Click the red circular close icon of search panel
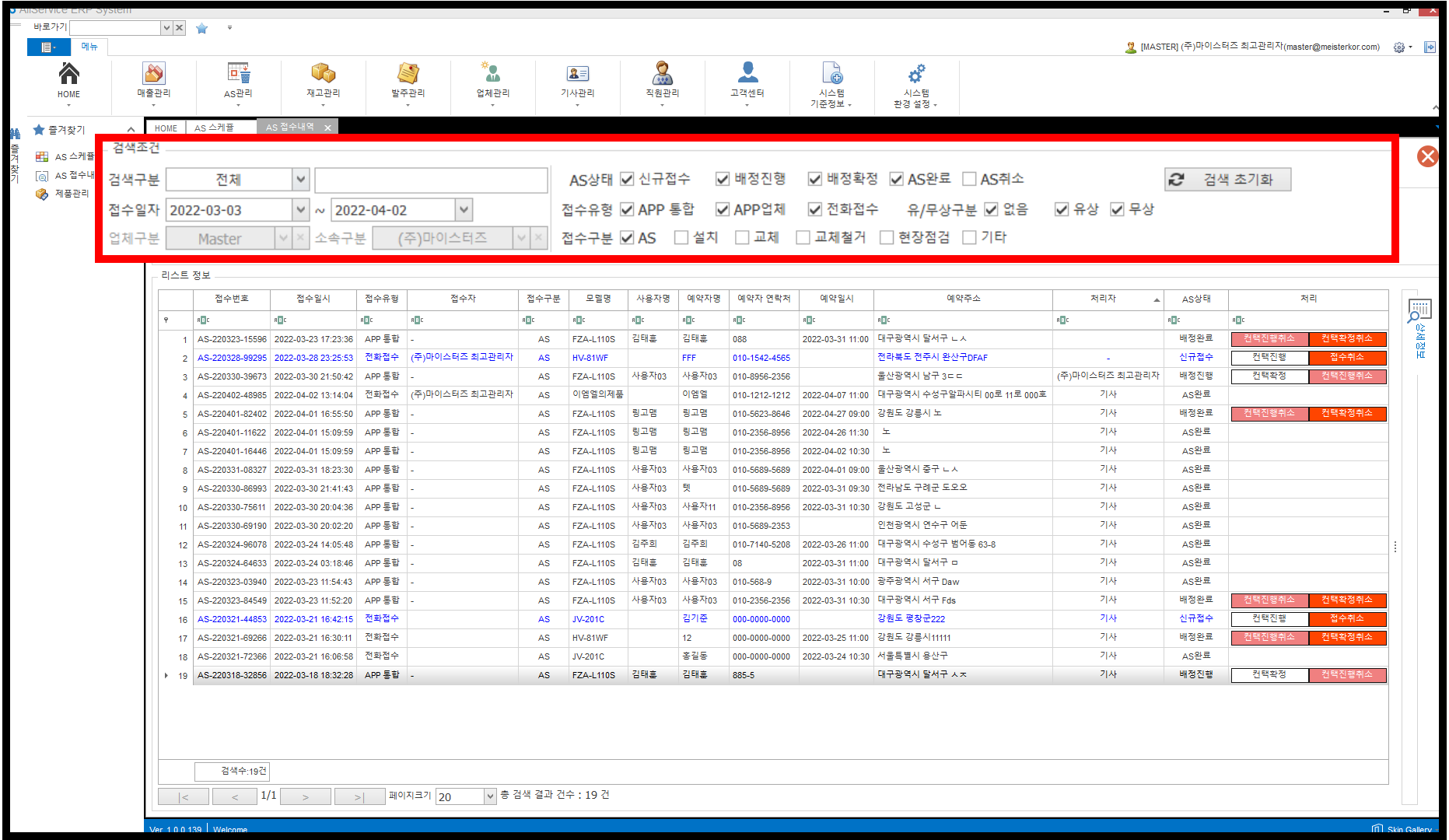1449x840 pixels. (x=1428, y=156)
